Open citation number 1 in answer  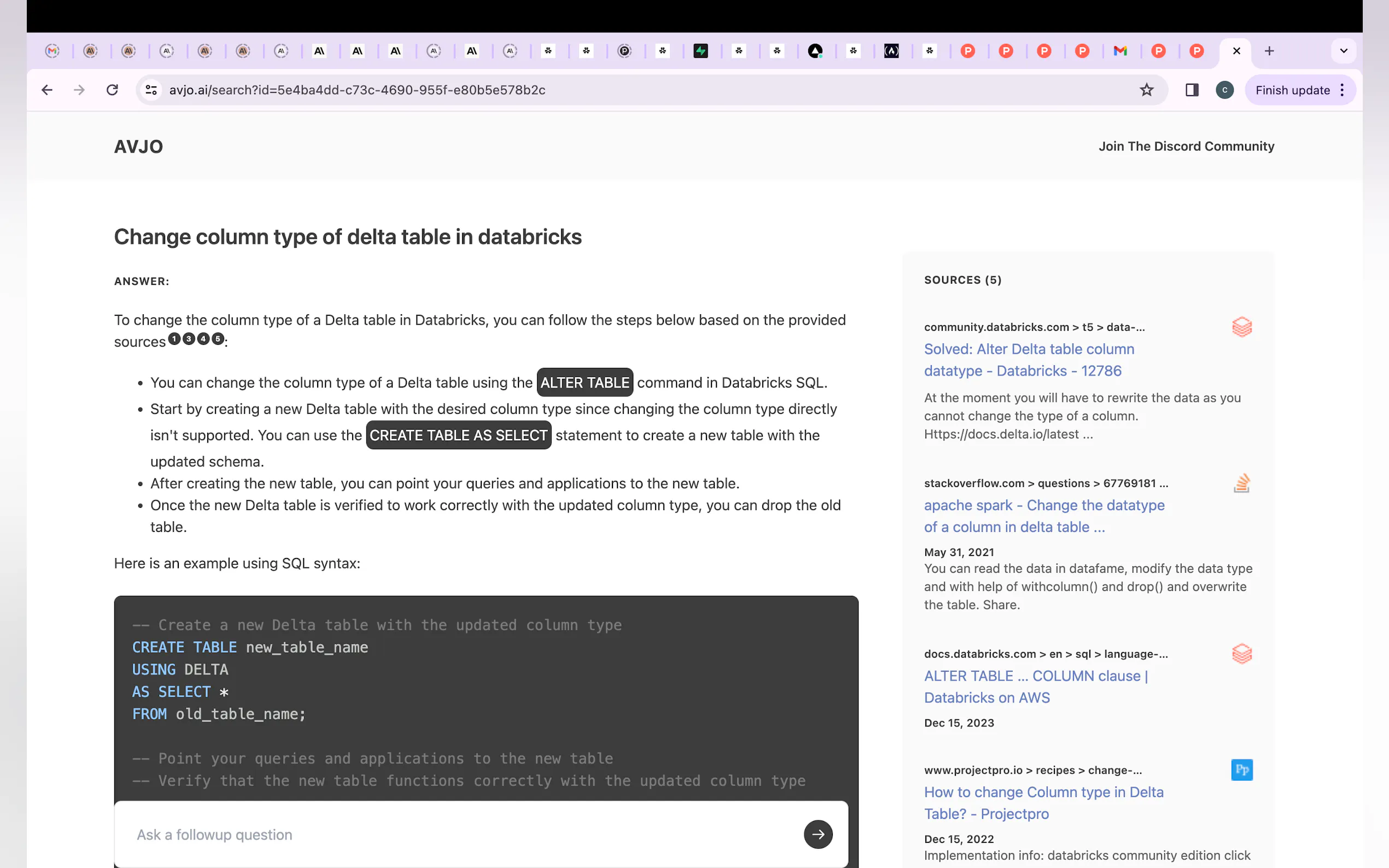[174, 339]
